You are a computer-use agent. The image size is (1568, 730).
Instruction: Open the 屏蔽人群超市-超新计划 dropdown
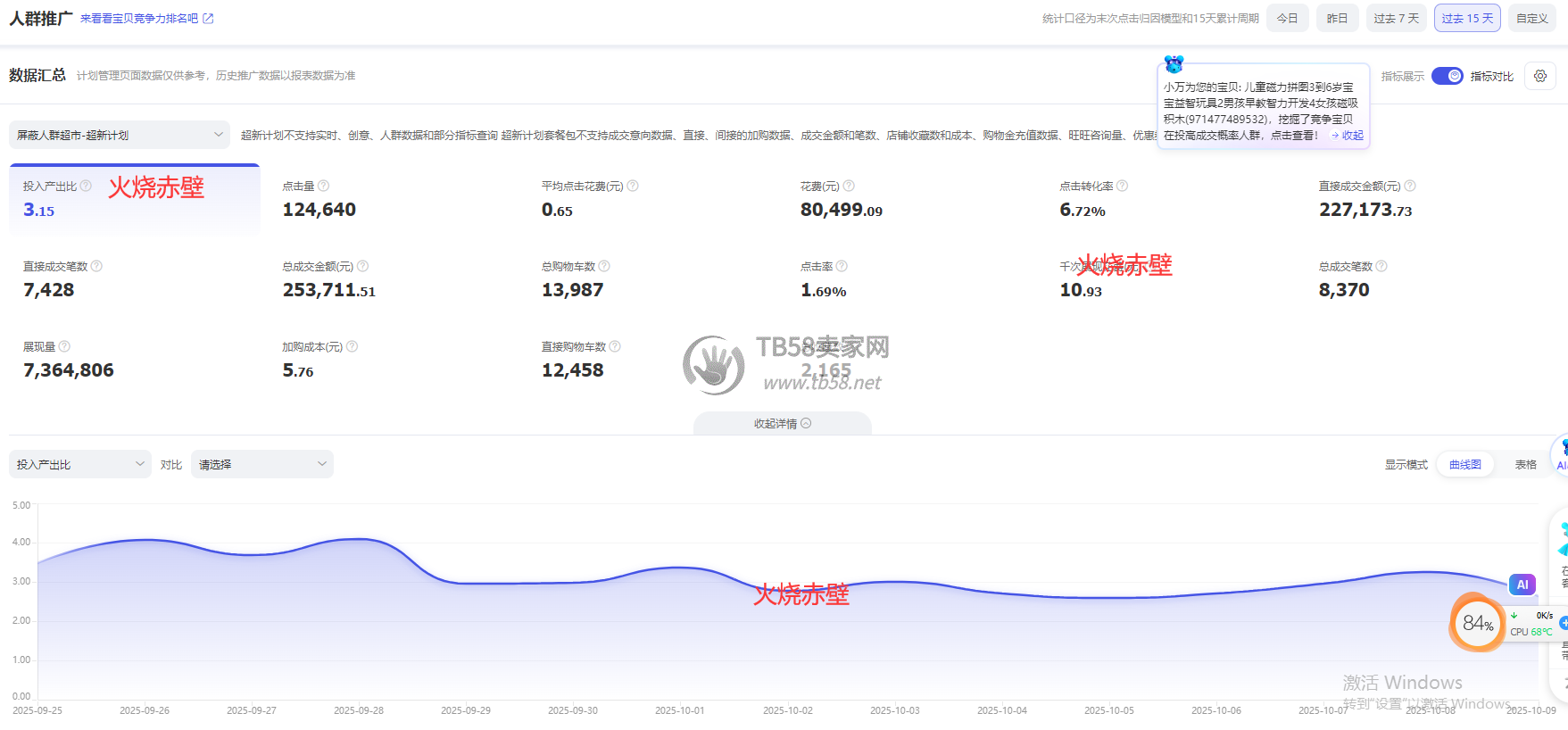pyautogui.click(x=120, y=136)
